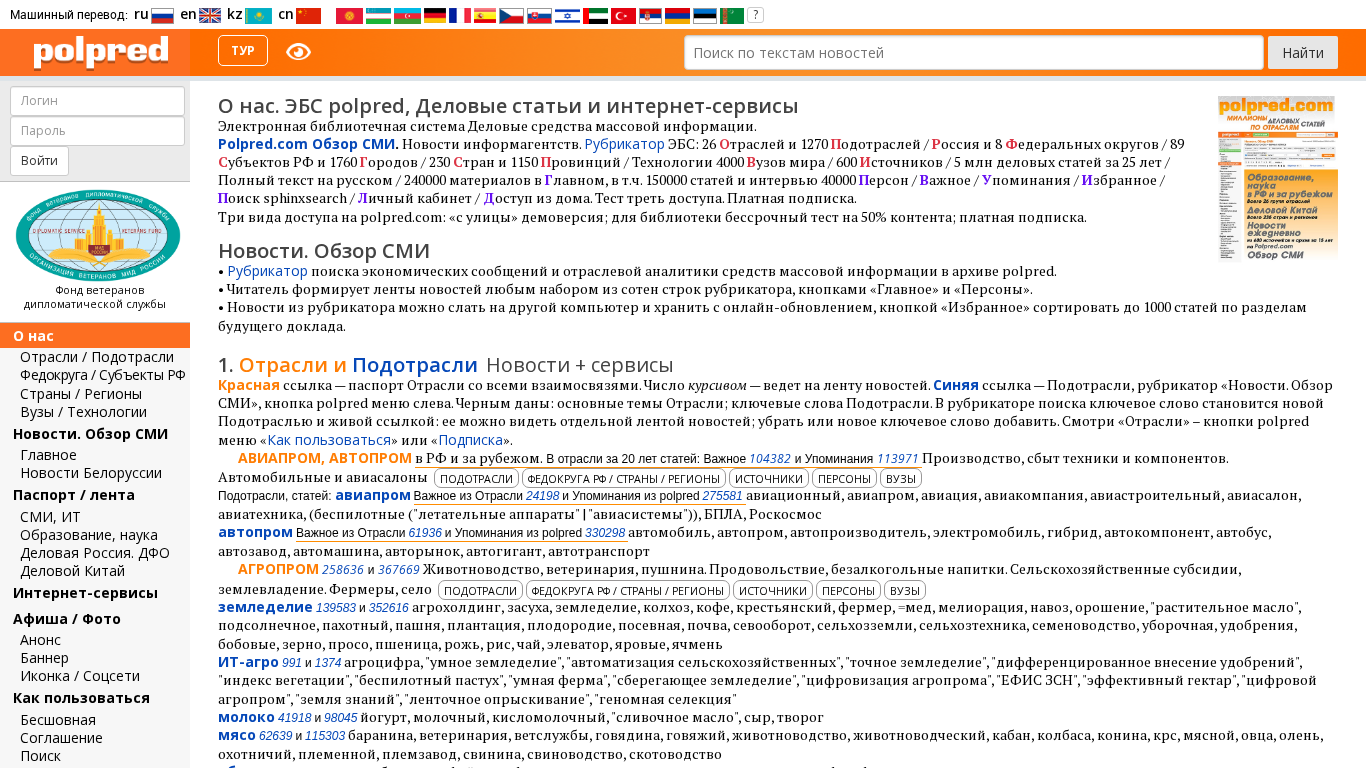Screen dimensions: 1366x768
Task: Pick the UAE flag translation
Action: point(595,16)
